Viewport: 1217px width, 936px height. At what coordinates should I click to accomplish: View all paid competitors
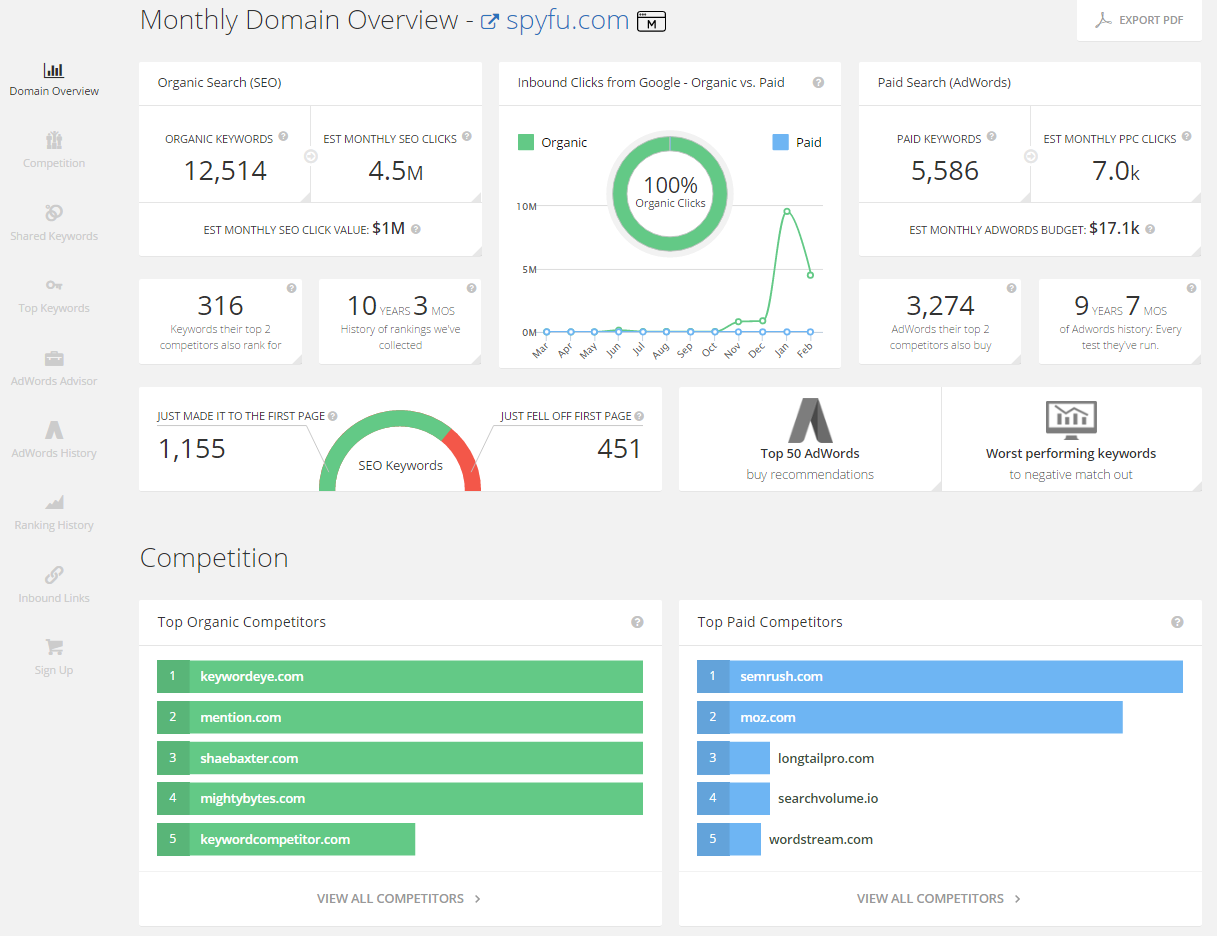pyautogui.click(x=940, y=898)
